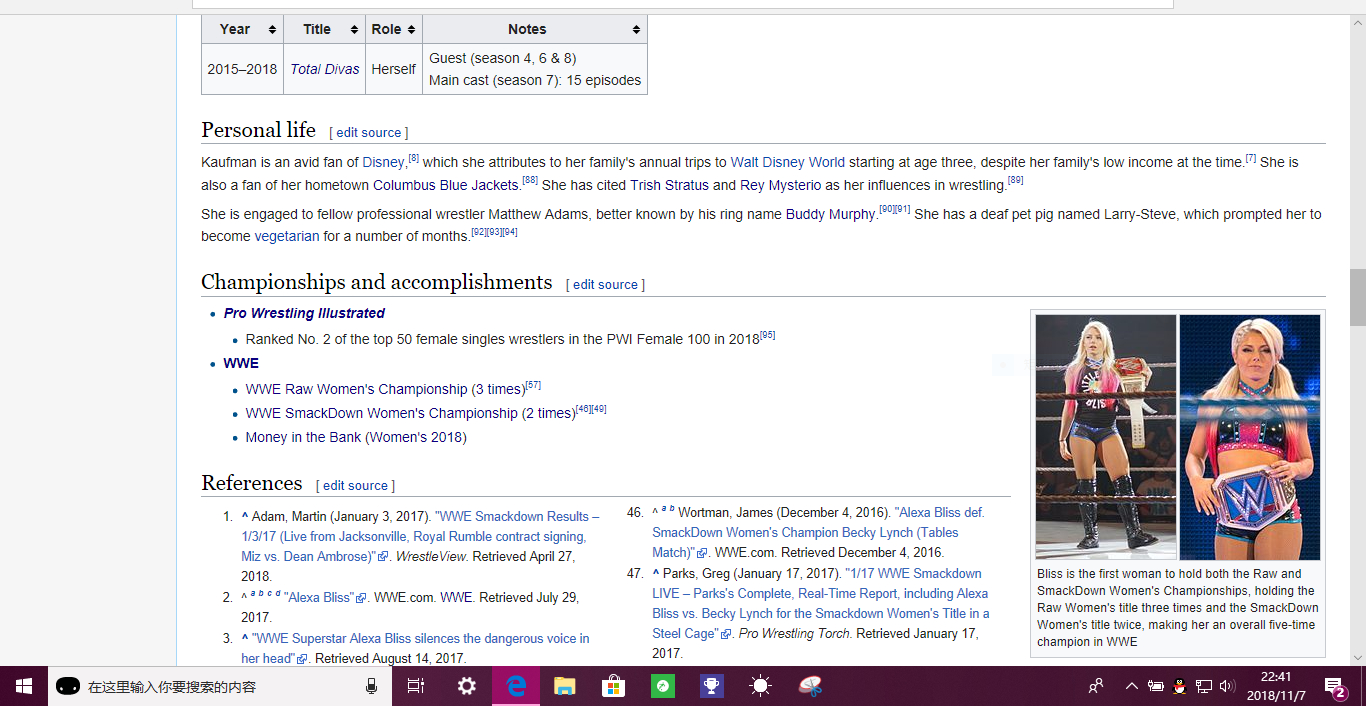Open the Total Divas link

[325, 69]
